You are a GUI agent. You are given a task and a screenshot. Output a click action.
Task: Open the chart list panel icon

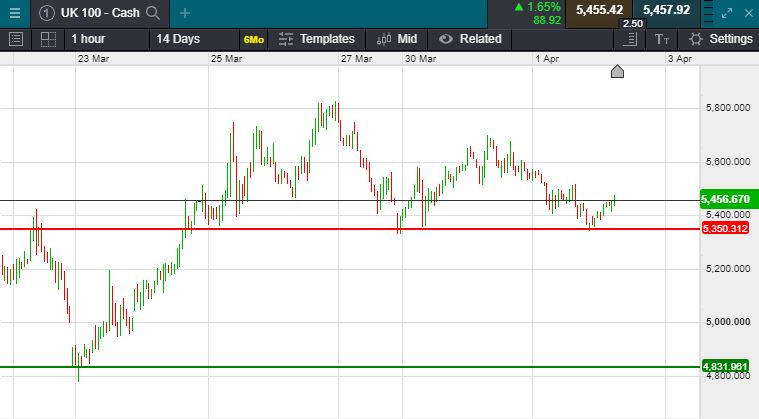16,39
